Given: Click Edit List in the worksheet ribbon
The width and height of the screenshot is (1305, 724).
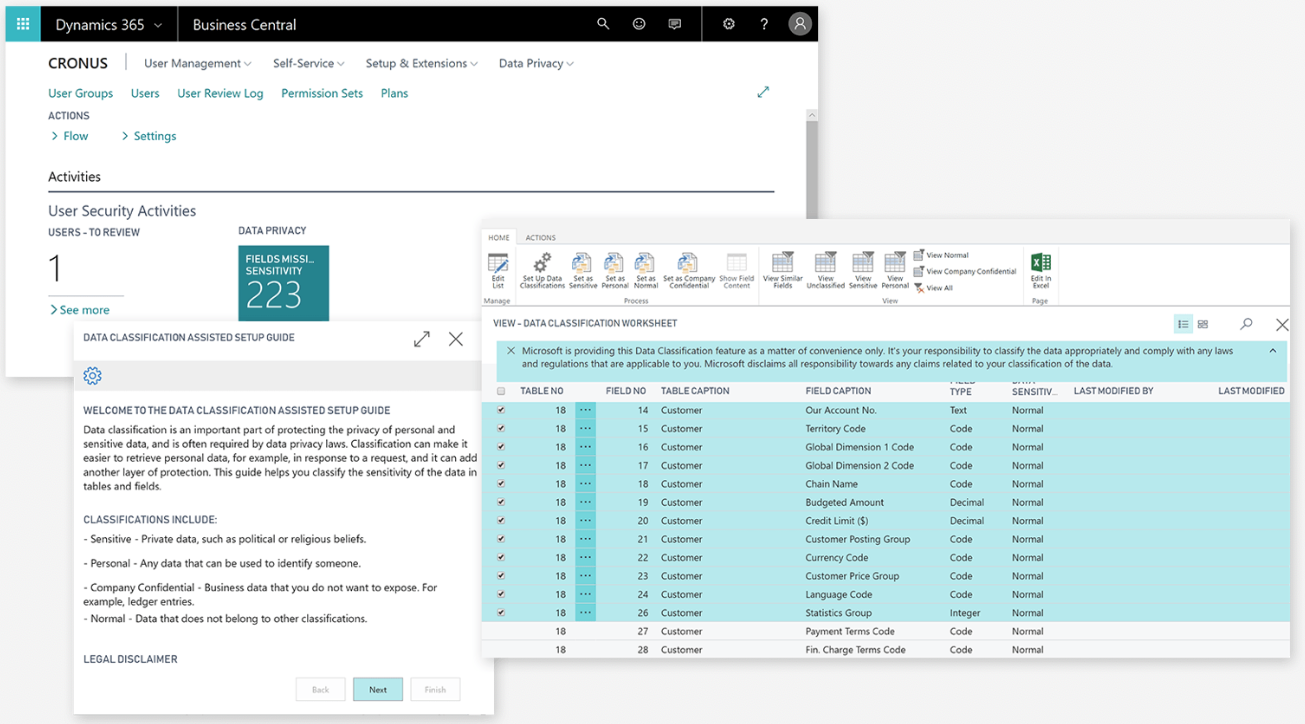Looking at the screenshot, I should pos(498,270).
